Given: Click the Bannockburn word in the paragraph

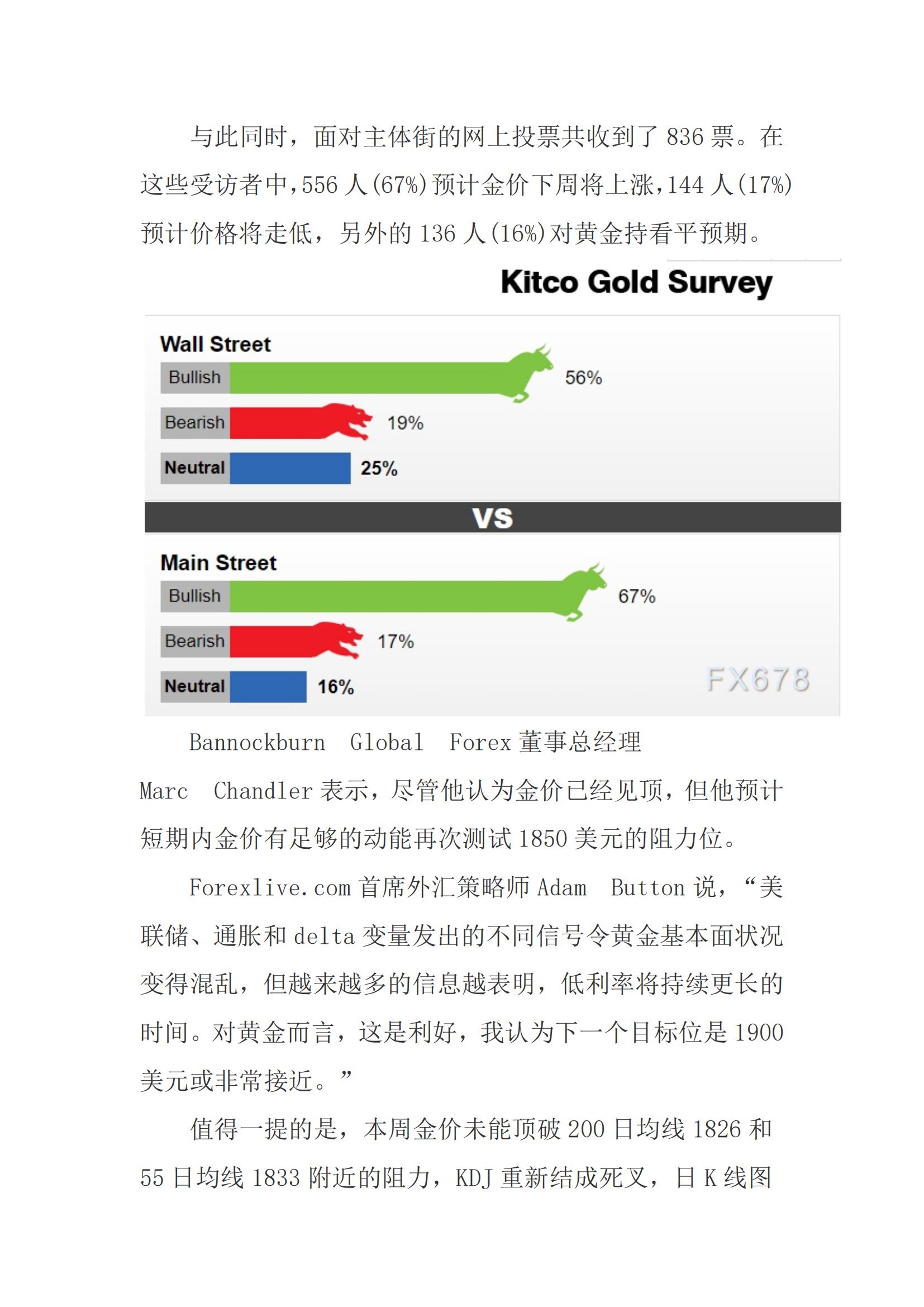Looking at the screenshot, I should (x=257, y=742).
